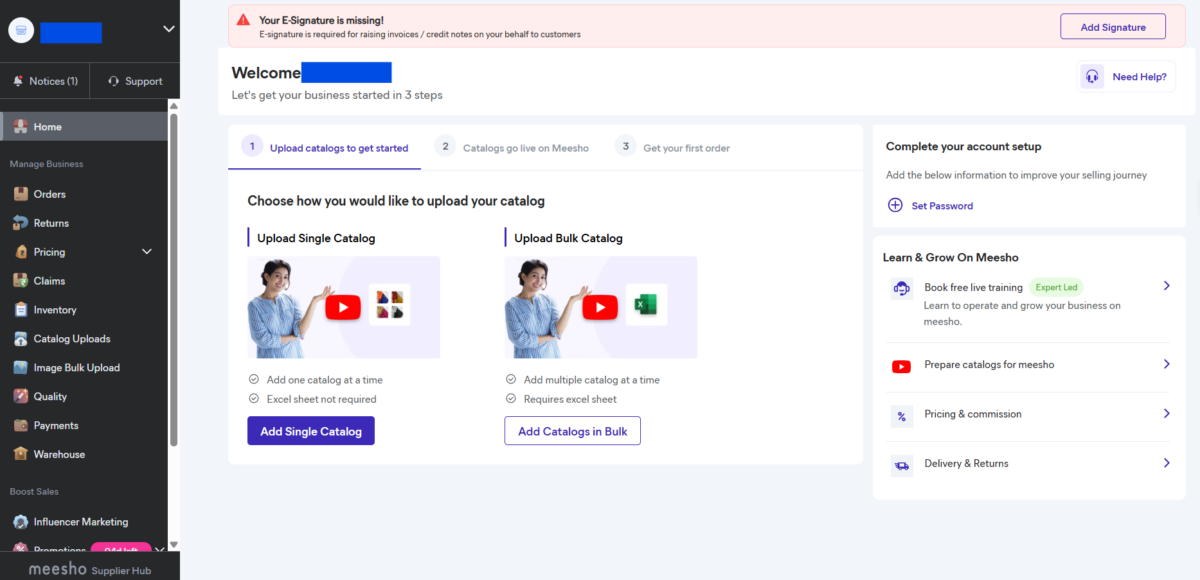Open Catalog Uploads menu item
Screen dimensions: 1200x580
click(x=84, y=339)
